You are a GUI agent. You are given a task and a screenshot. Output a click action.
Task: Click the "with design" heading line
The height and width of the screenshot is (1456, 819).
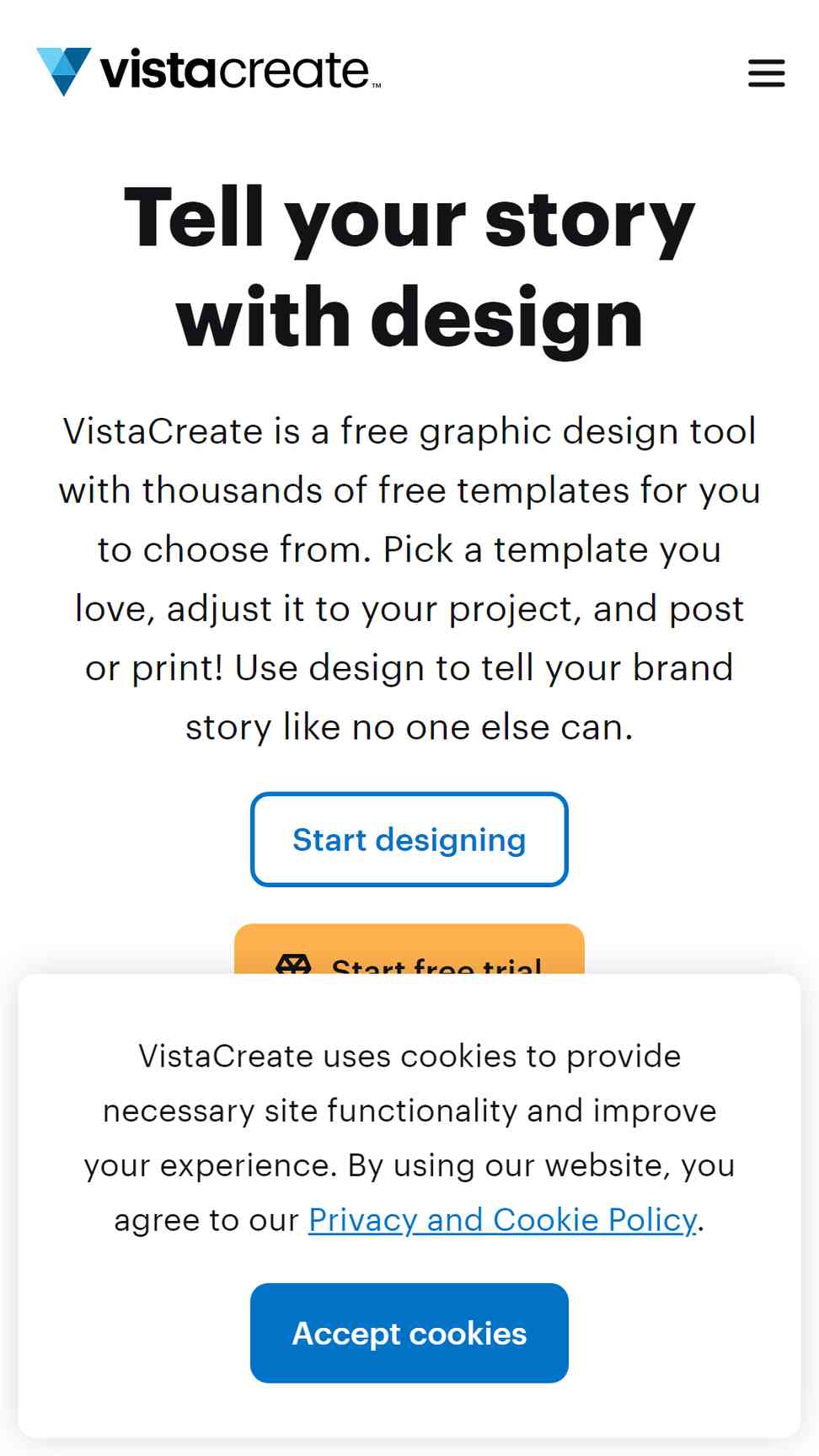[409, 318]
